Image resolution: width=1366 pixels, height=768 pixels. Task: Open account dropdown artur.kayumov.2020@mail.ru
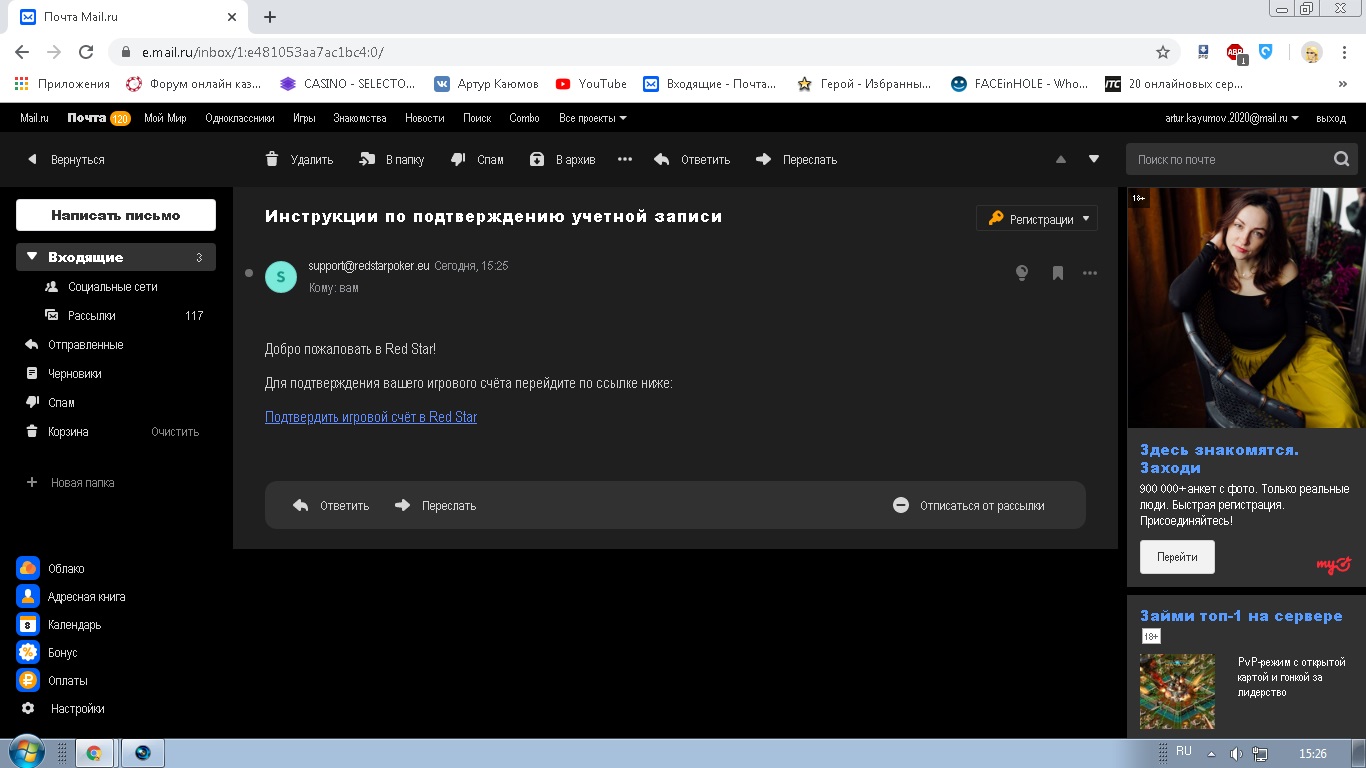pyautogui.click(x=1232, y=118)
